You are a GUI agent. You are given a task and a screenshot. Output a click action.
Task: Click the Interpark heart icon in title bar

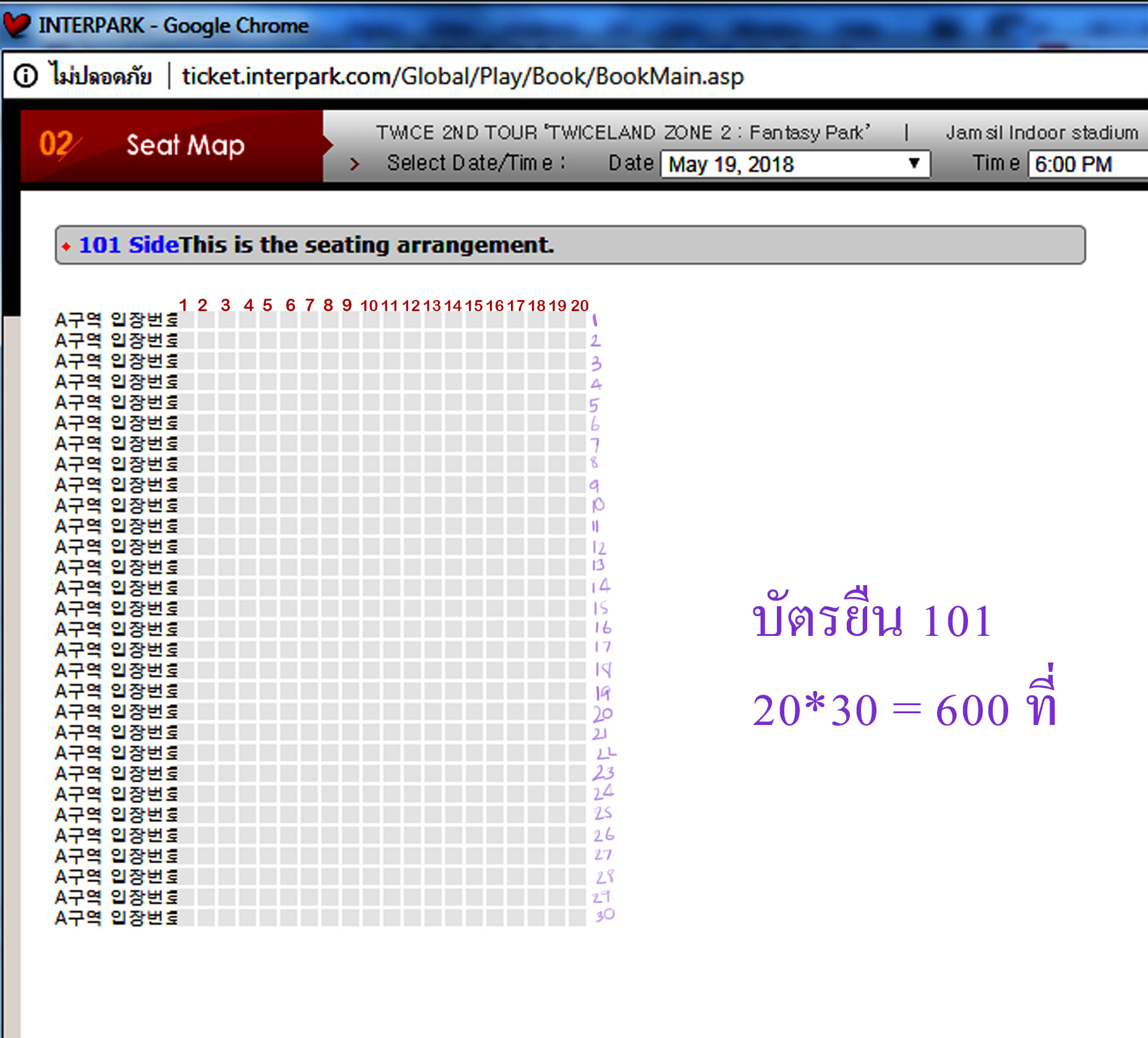tap(16, 25)
